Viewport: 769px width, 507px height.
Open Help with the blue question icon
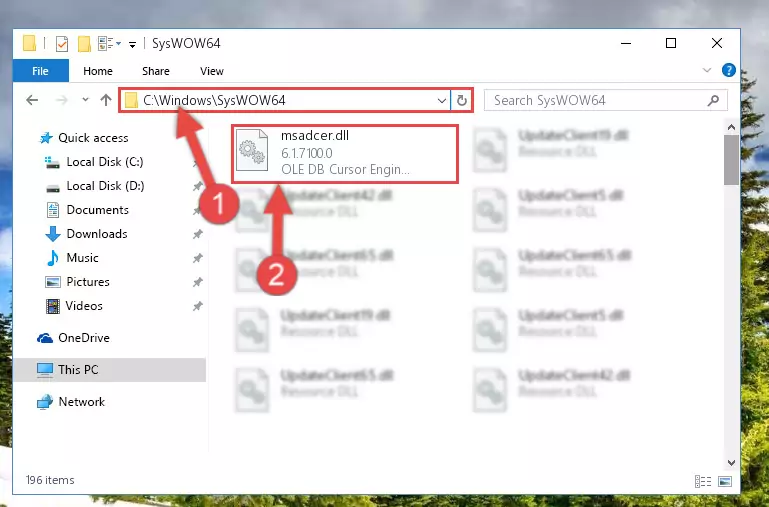(728, 71)
